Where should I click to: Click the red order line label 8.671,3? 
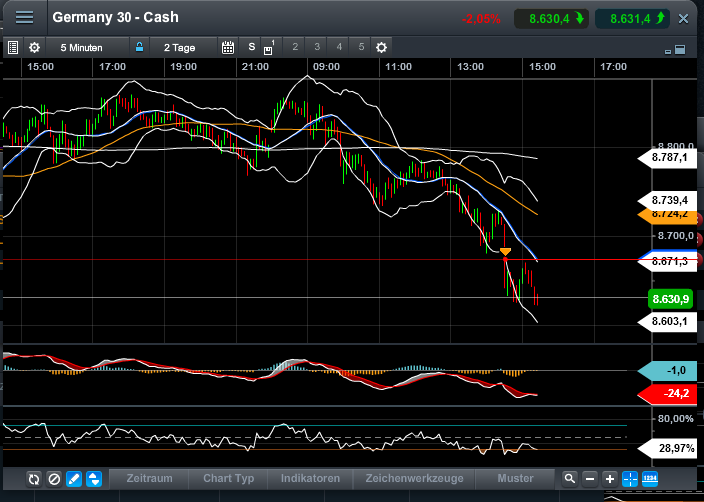[669, 261]
